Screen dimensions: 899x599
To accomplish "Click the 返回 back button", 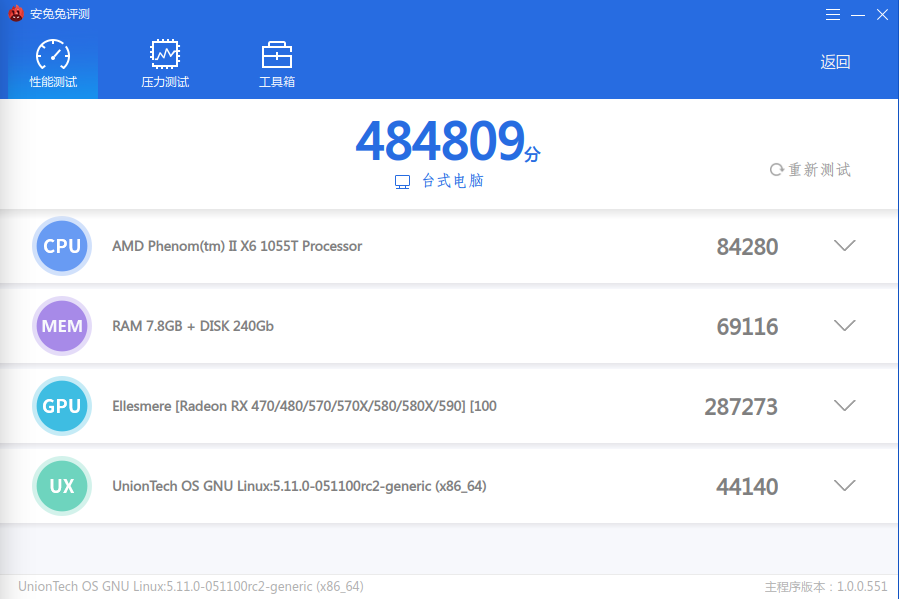I will pyautogui.click(x=835, y=62).
